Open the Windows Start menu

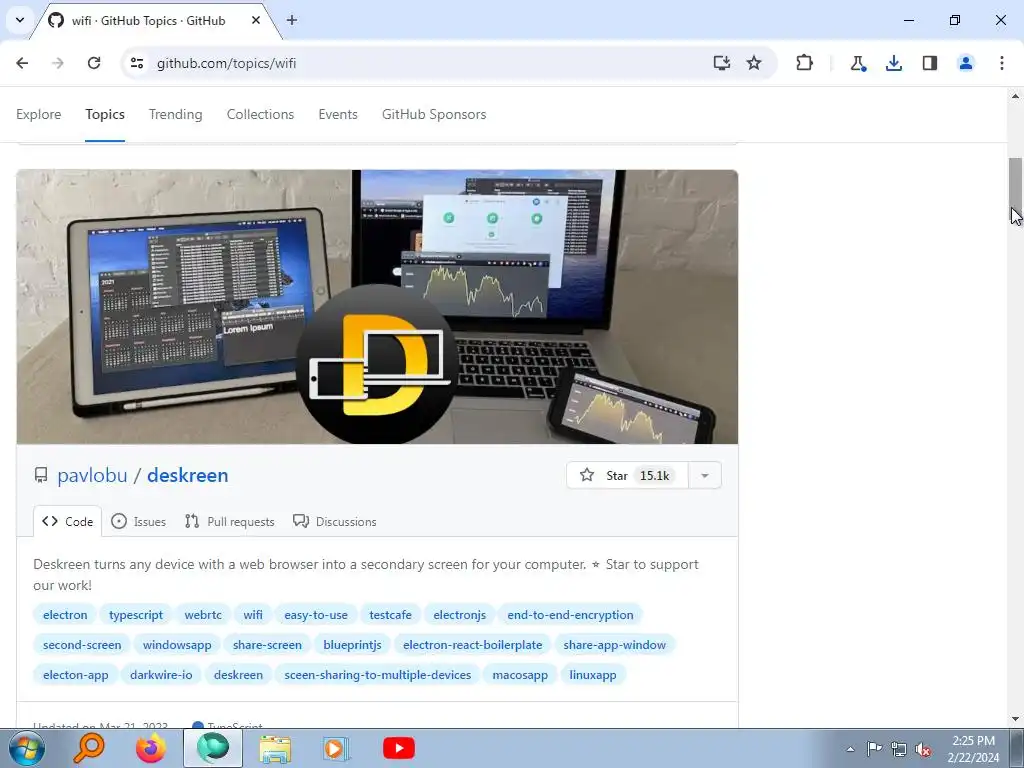[26, 748]
